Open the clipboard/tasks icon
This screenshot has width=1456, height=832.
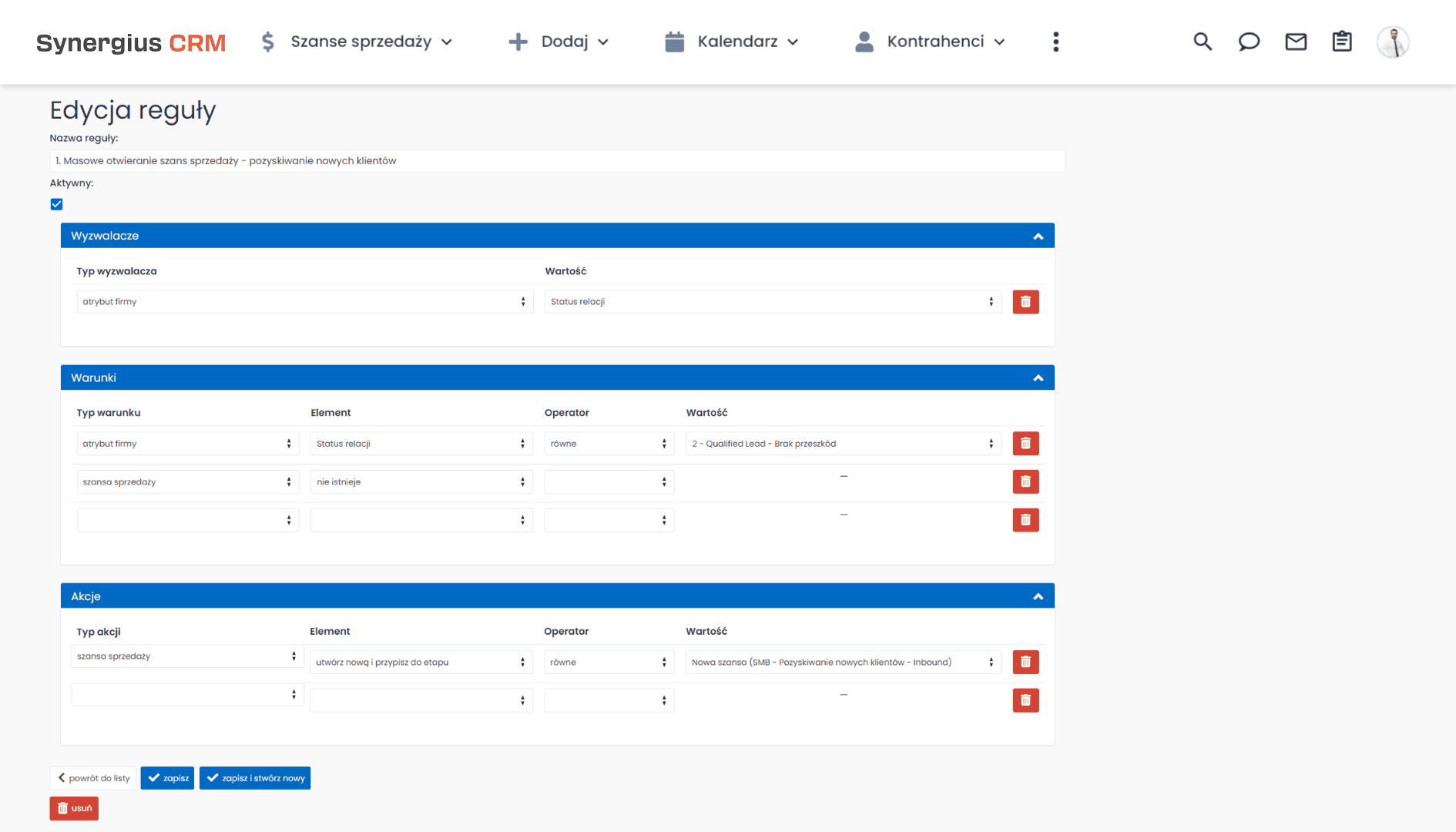[1342, 42]
